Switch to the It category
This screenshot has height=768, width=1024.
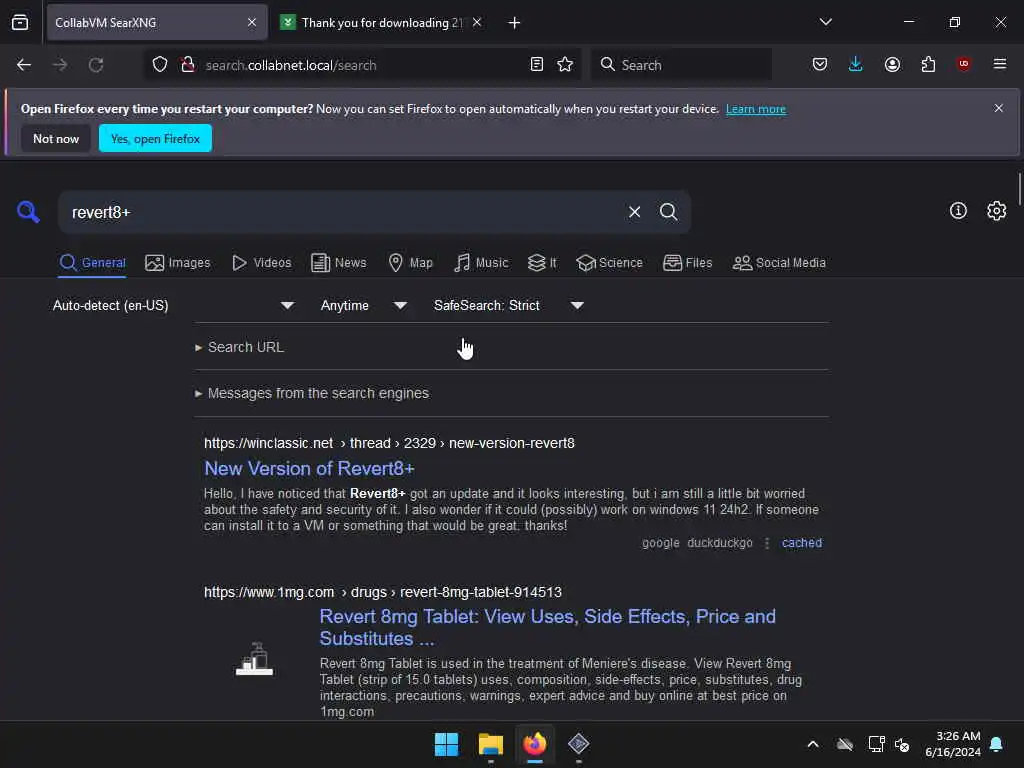click(542, 263)
